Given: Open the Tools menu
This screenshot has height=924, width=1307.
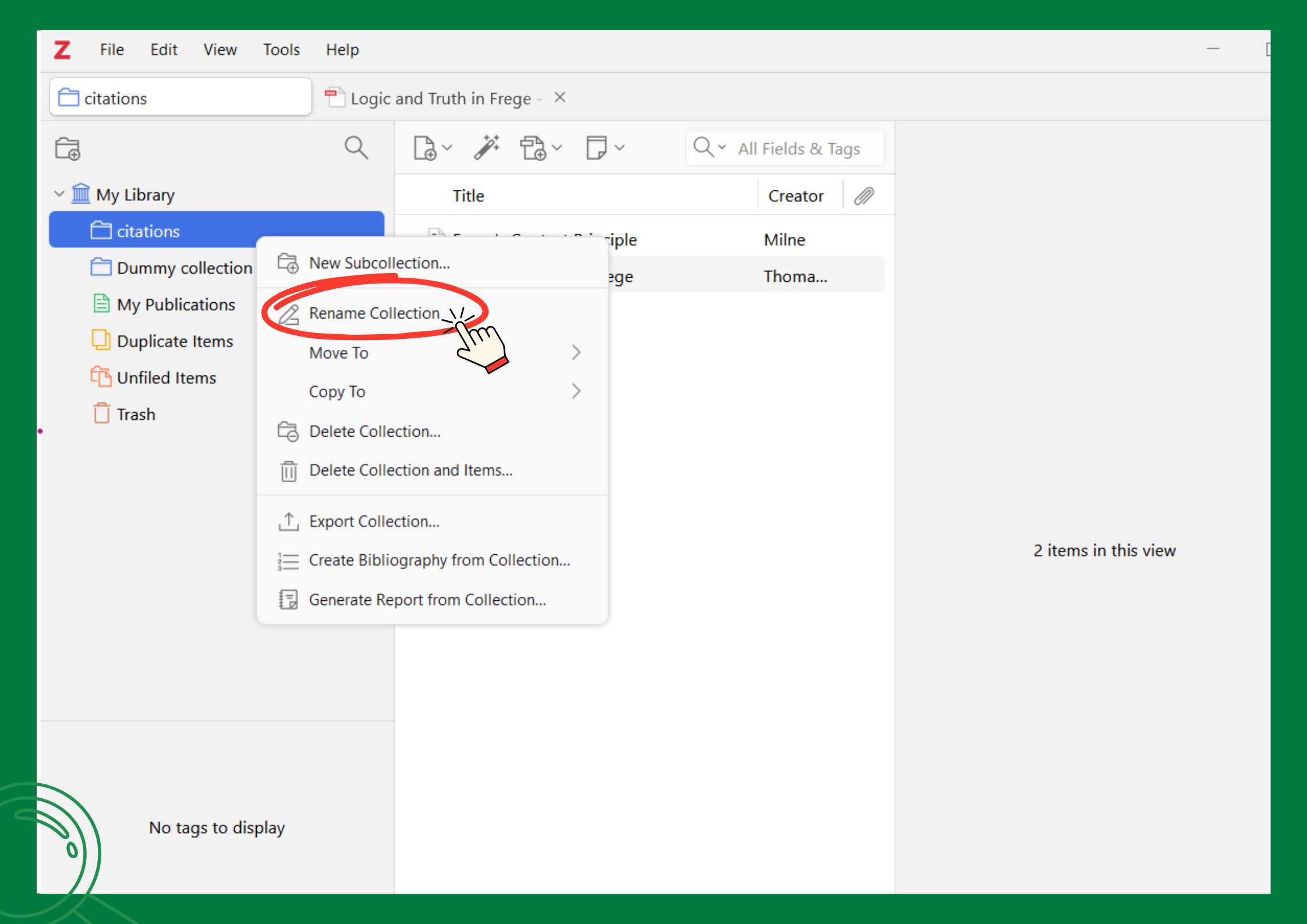Looking at the screenshot, I should [281, 50].
